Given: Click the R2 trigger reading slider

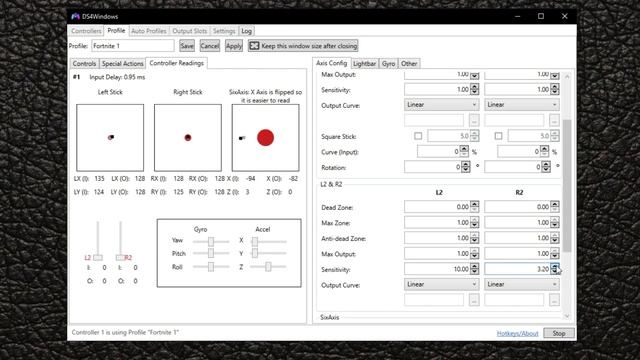Looking at the screenshot, I should point(120,241).
